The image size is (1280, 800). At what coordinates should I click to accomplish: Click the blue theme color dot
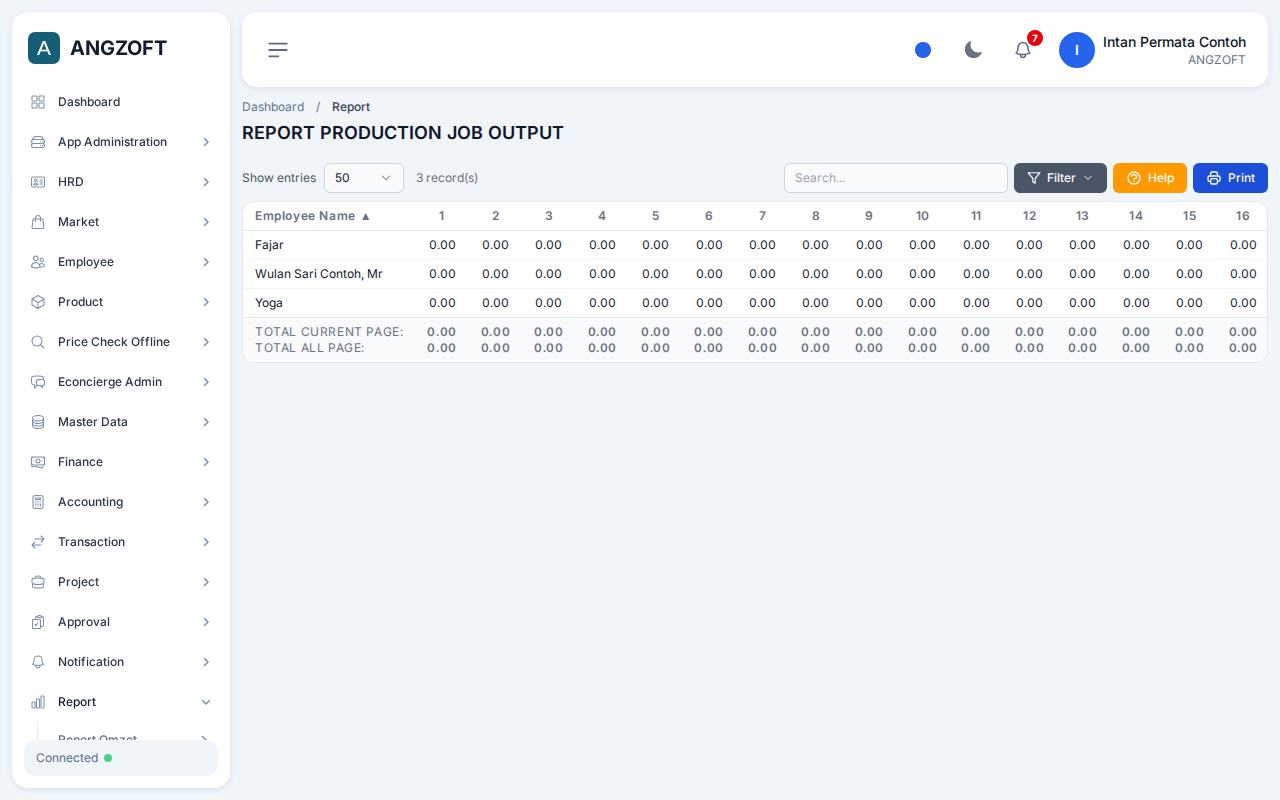point(923,50)
